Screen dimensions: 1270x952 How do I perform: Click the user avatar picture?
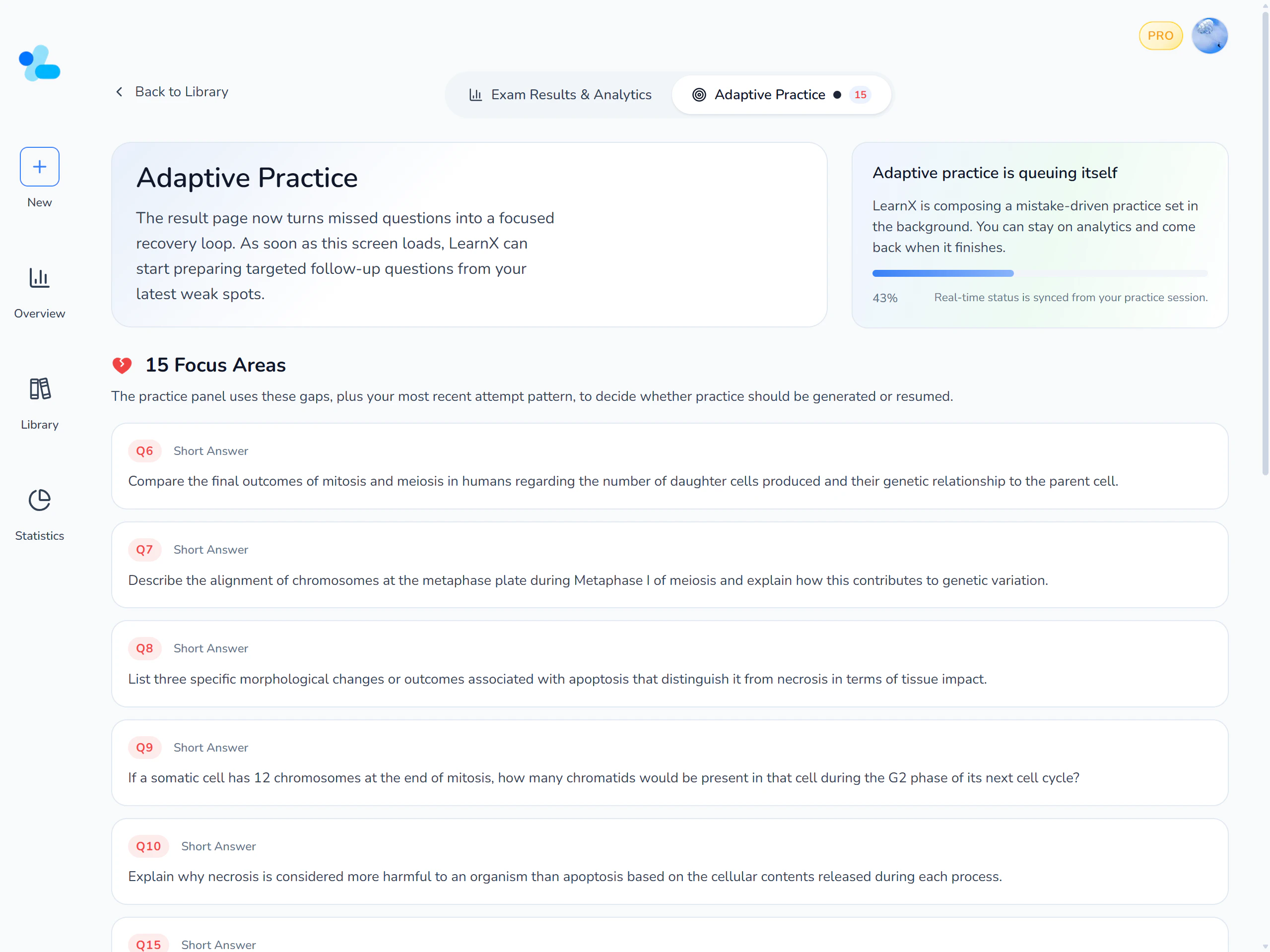[x=1209, y=36]
